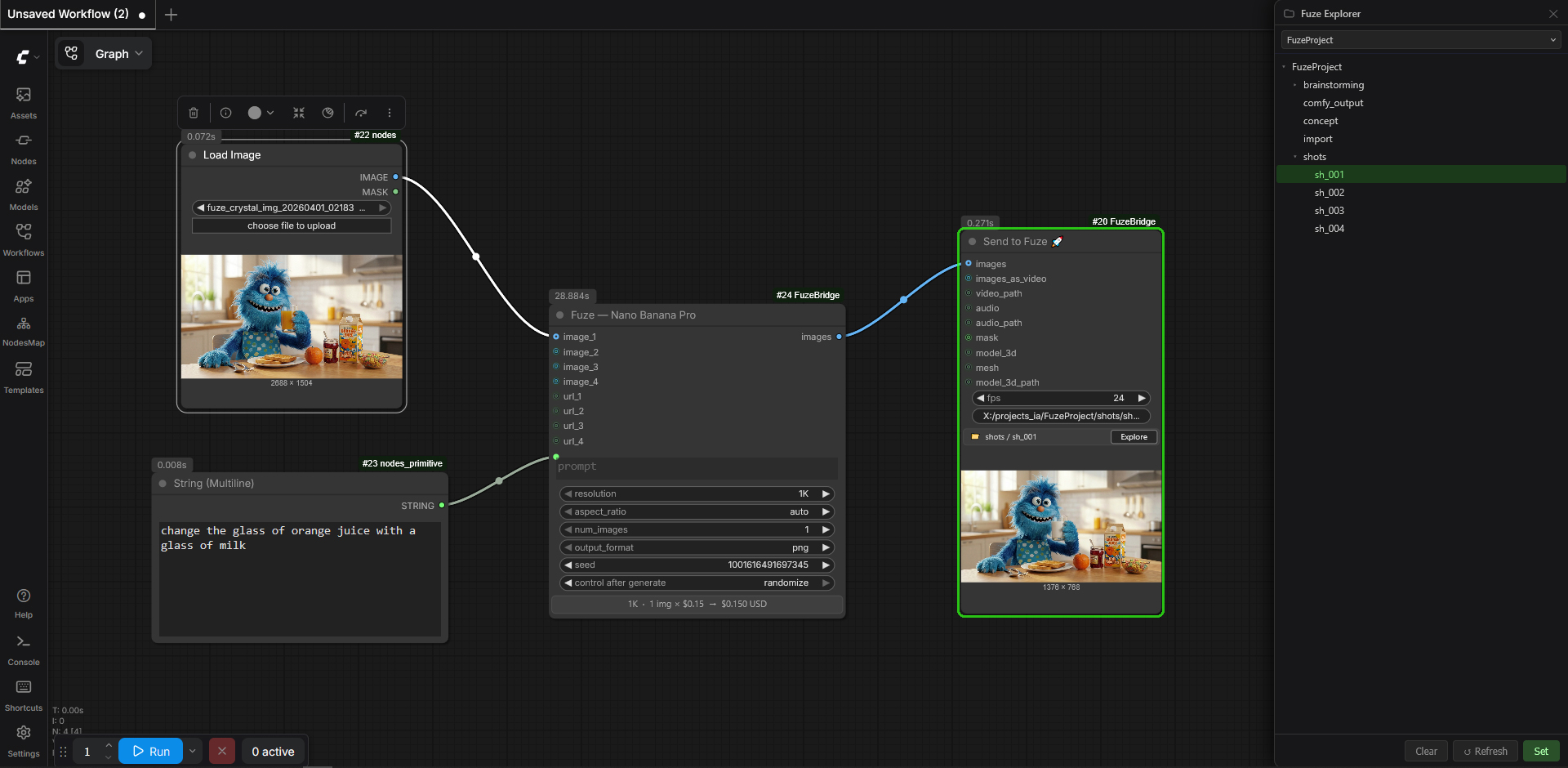
Task: Open the Templates panel
Action: click(x=24, y=377)
